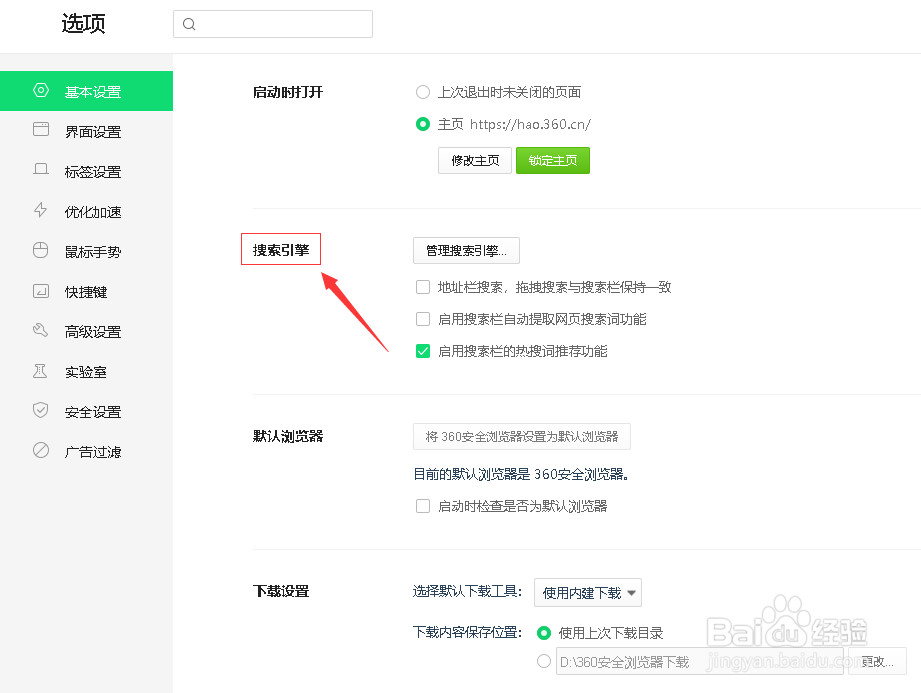Click the 界面设置 window icon
921x693 pixels.
(41, 129)
